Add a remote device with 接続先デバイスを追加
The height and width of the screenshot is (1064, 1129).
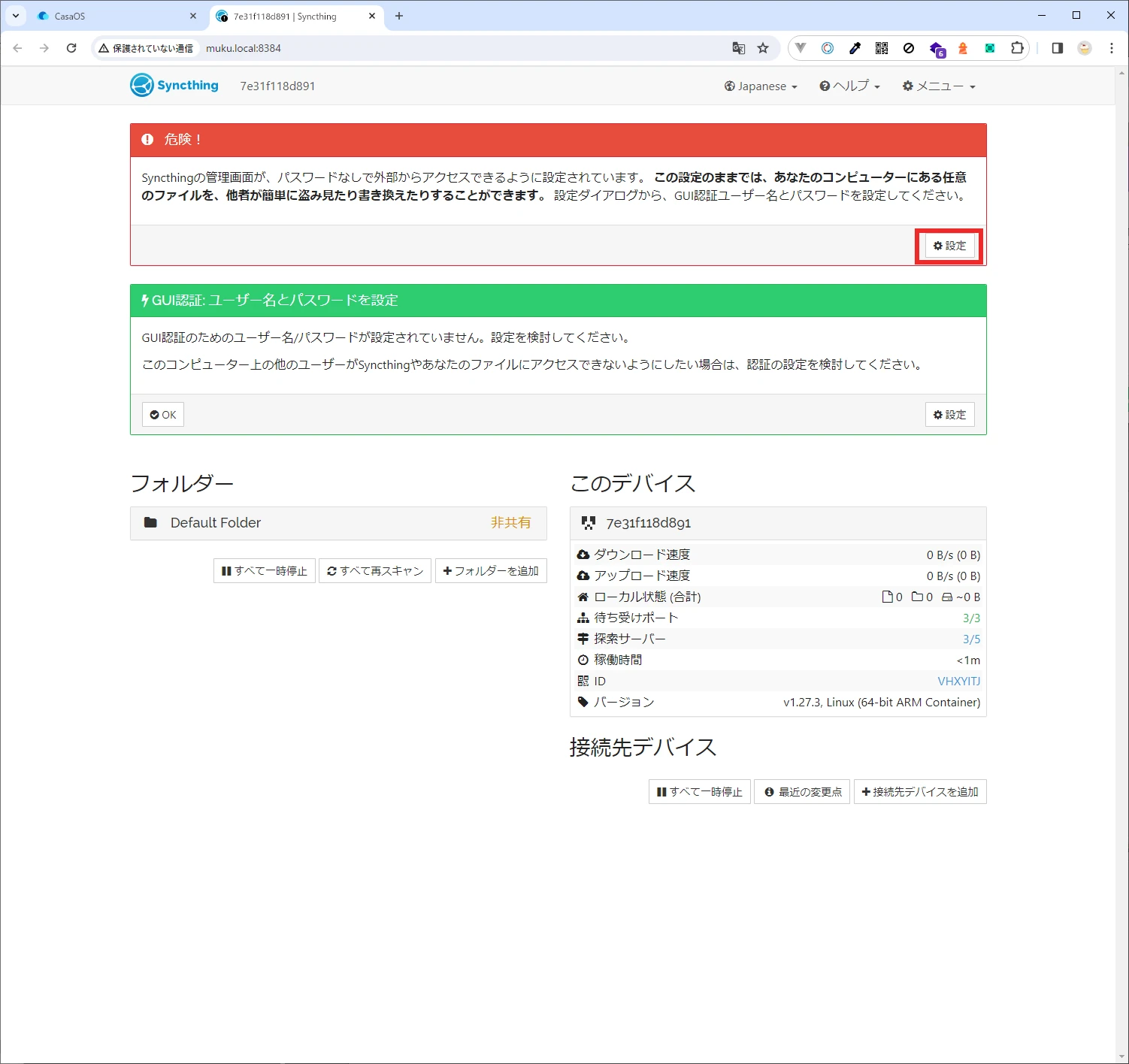pos(920,792)
